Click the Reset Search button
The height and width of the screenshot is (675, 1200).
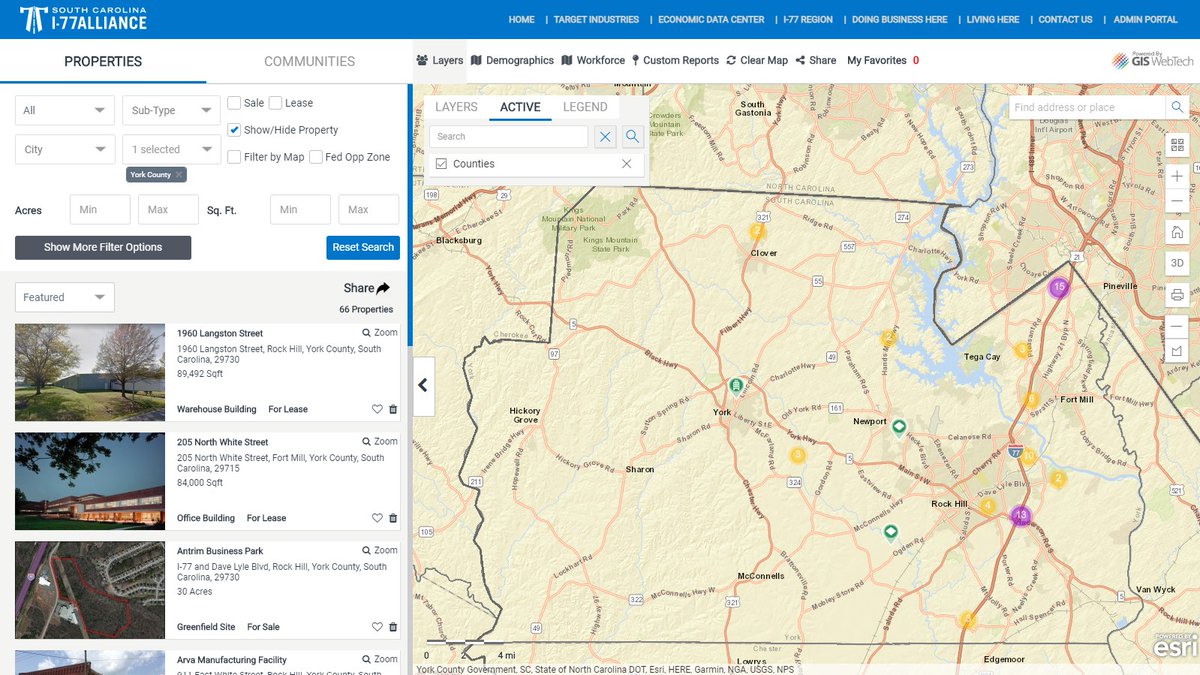363,247
